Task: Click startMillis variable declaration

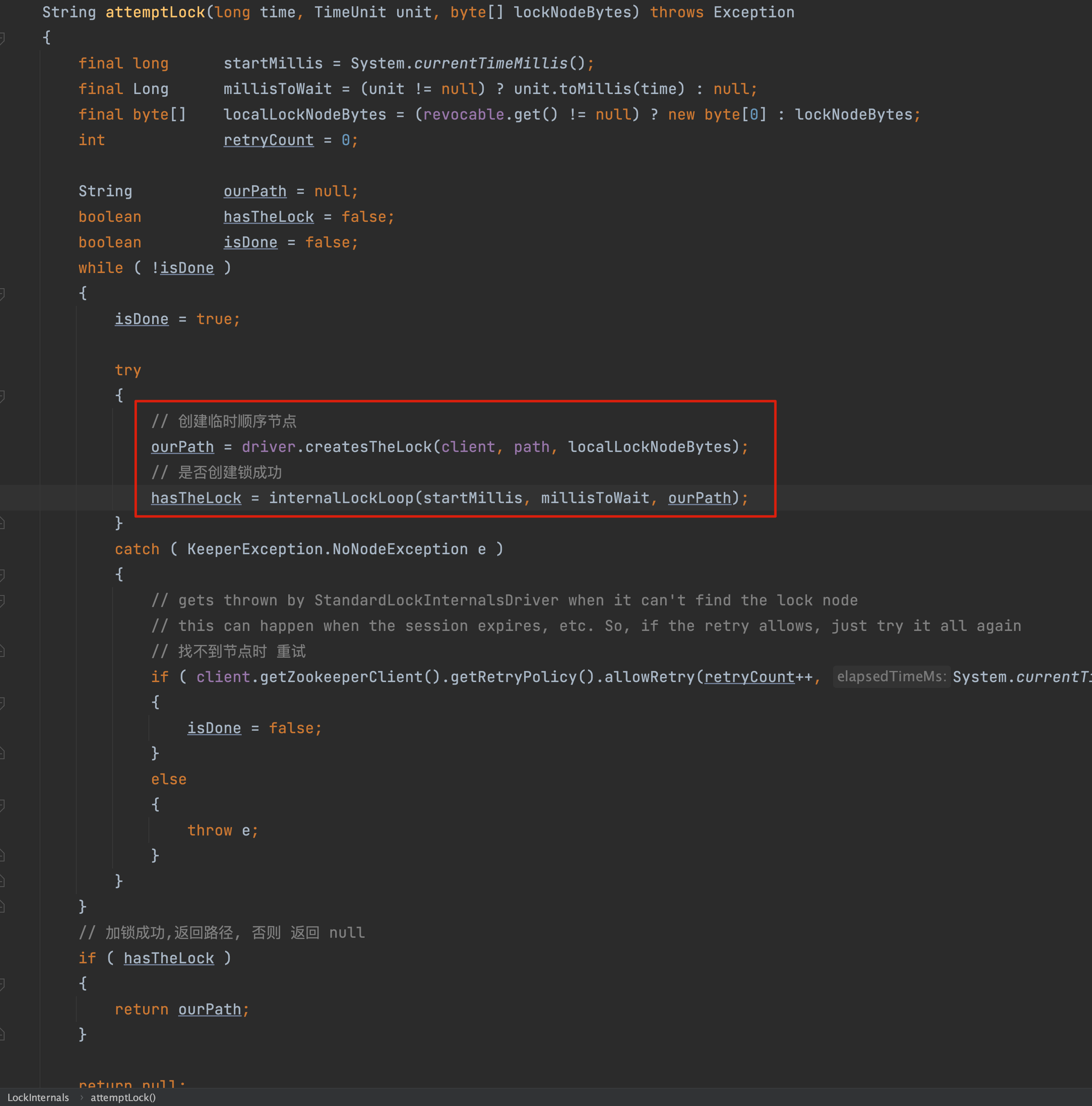Action: tap(273, 63)
